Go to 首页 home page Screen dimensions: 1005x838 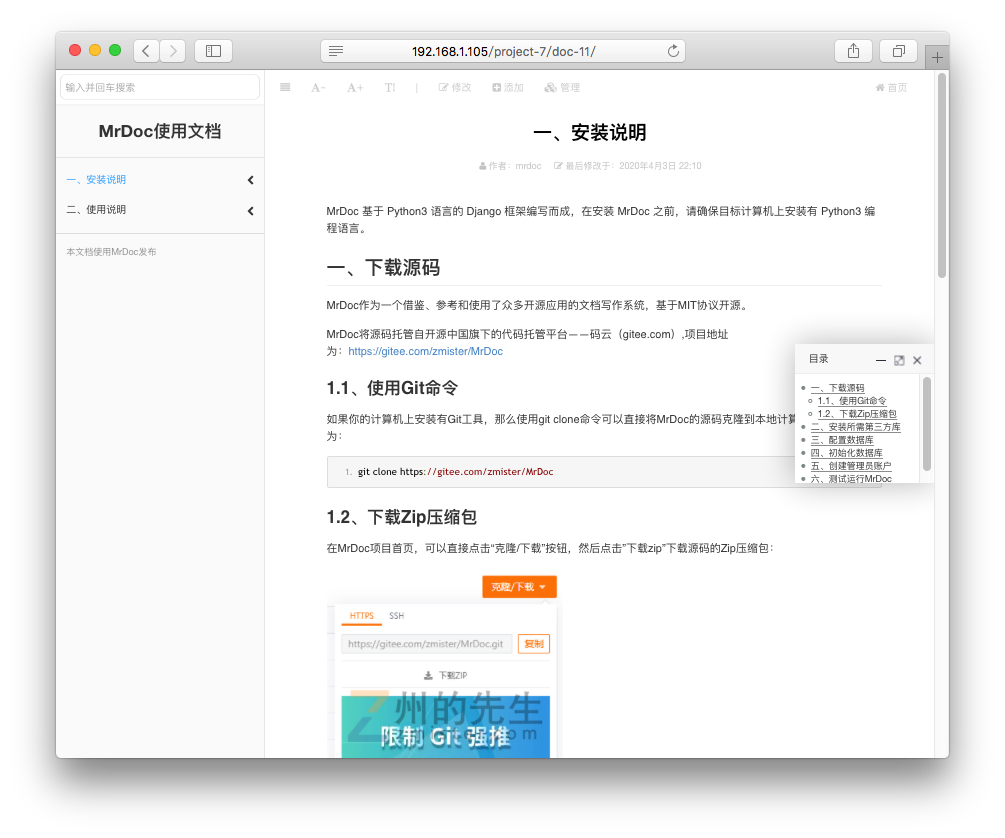coord(891,88)
